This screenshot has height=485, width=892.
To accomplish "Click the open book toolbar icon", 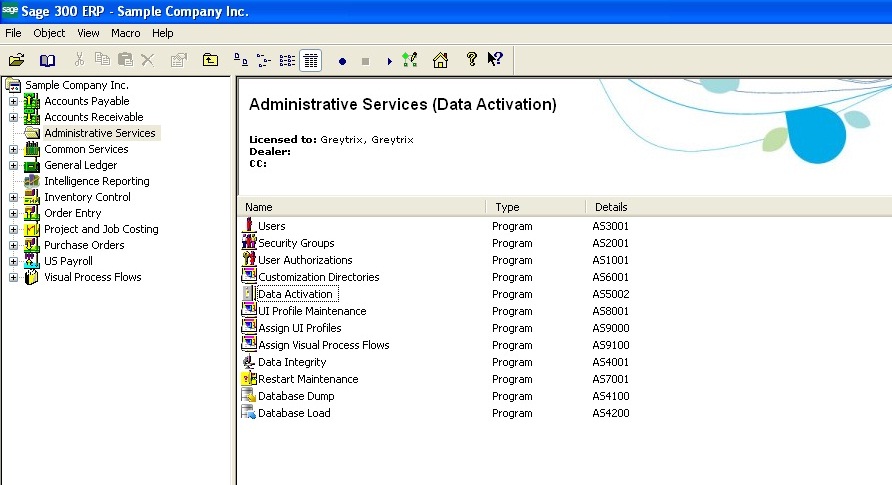I will click(47, 60).
